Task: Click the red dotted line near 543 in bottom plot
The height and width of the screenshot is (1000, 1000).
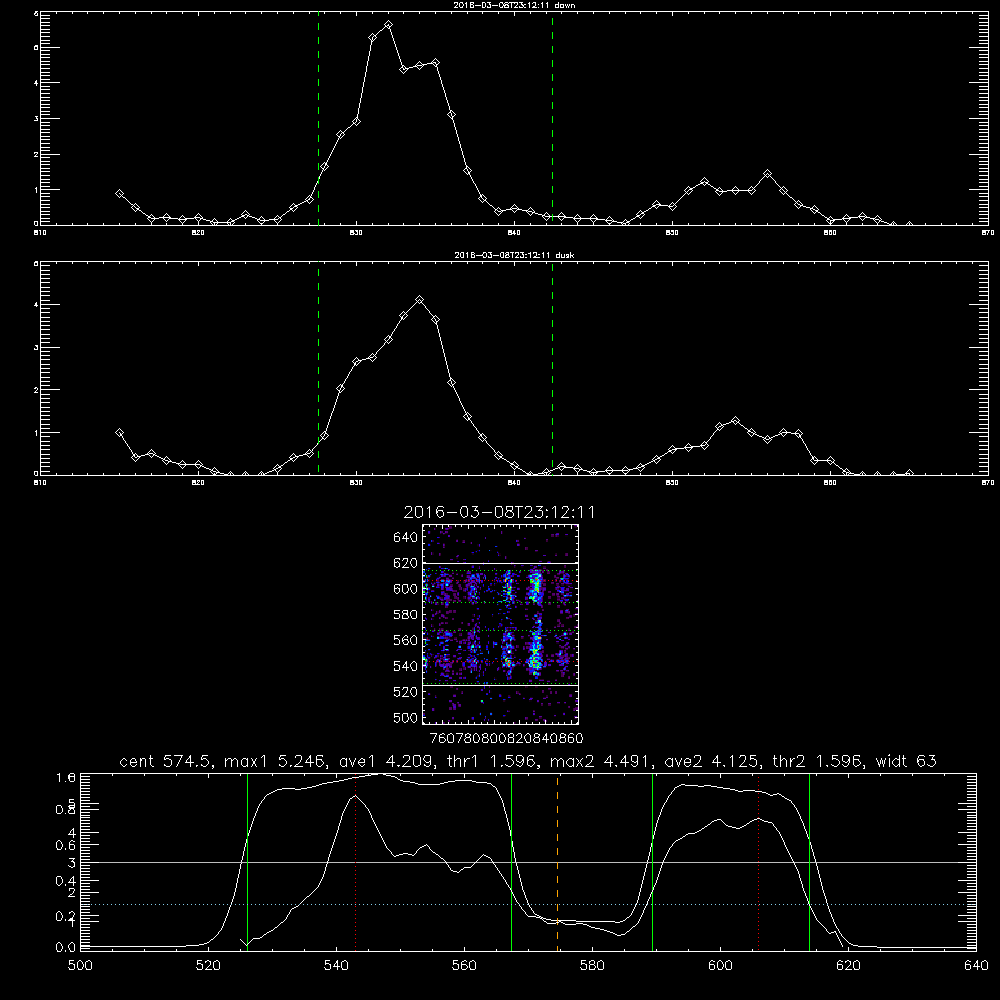Action: coord(355,862)
